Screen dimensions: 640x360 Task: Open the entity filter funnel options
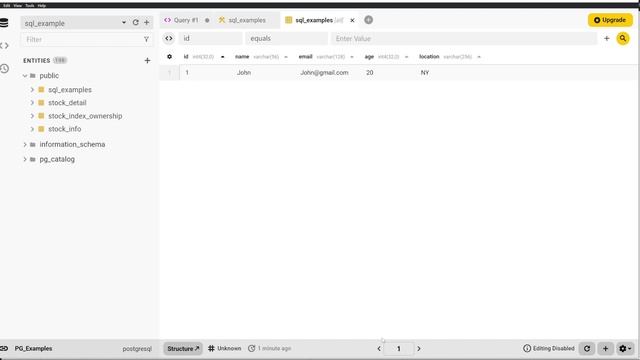click(x=146, y=40)
